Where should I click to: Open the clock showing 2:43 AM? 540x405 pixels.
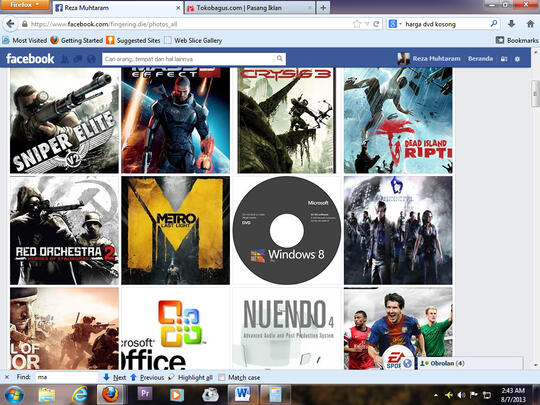pos(513,395)
